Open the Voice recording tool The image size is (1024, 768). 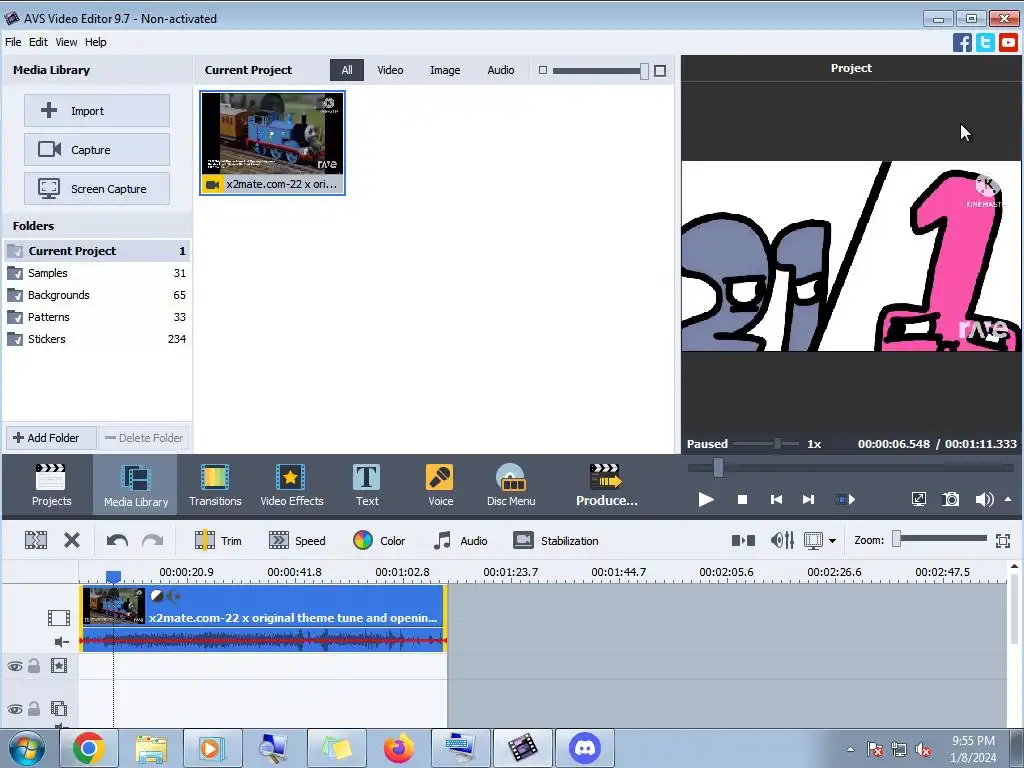440,485
